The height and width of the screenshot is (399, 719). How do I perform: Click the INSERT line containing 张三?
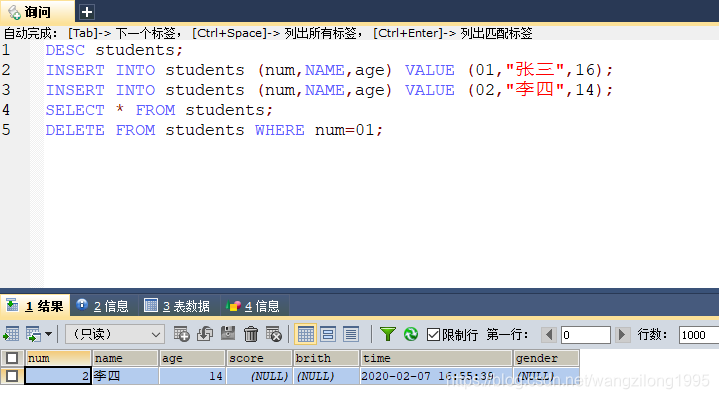329,70
